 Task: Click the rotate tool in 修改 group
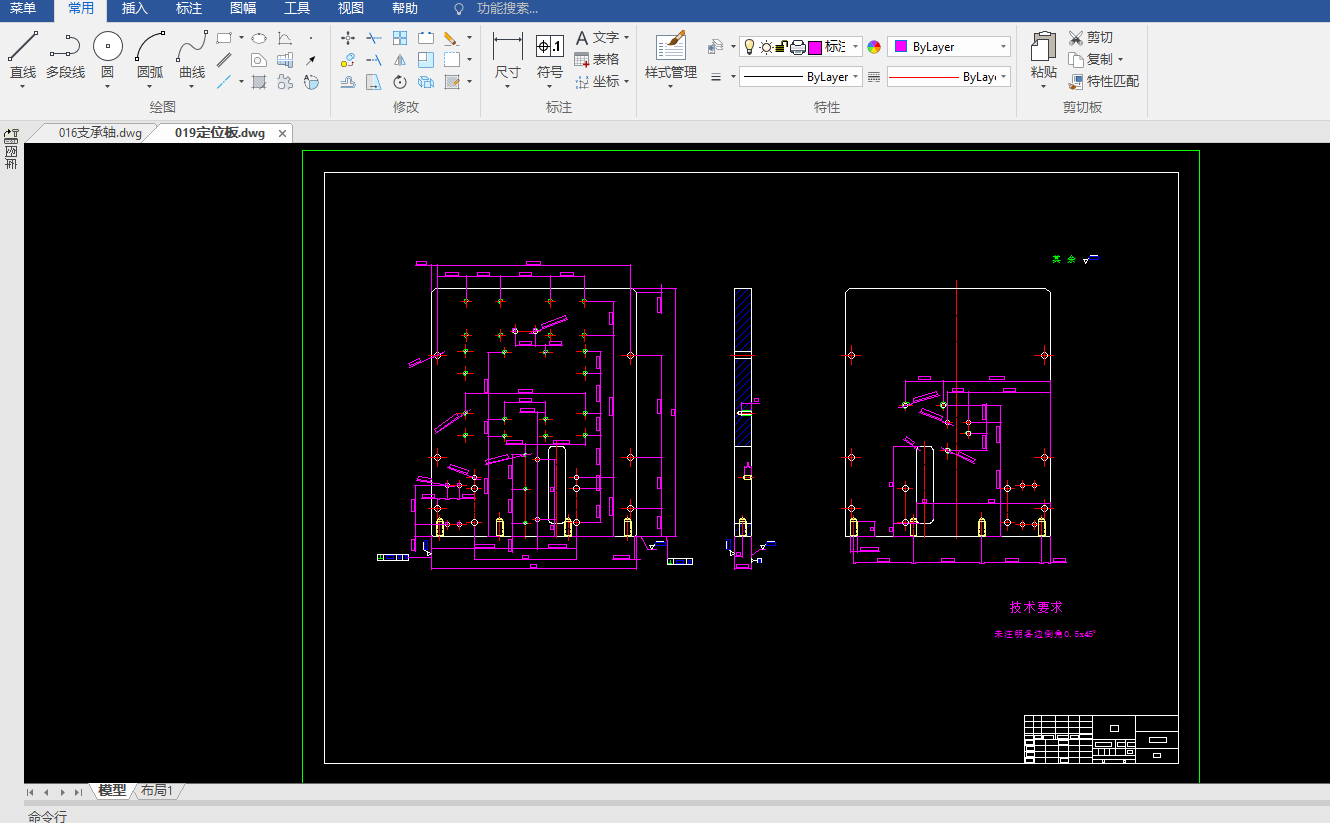[x=400, y=82]
